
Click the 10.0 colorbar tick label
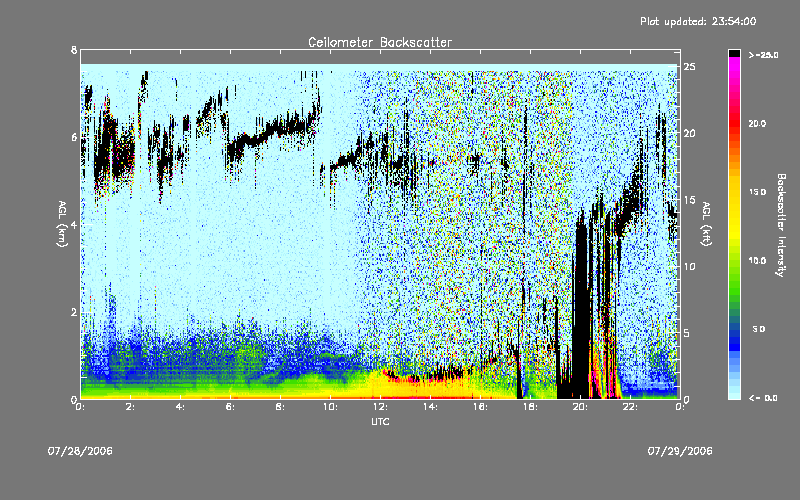[x=757, y=261]
